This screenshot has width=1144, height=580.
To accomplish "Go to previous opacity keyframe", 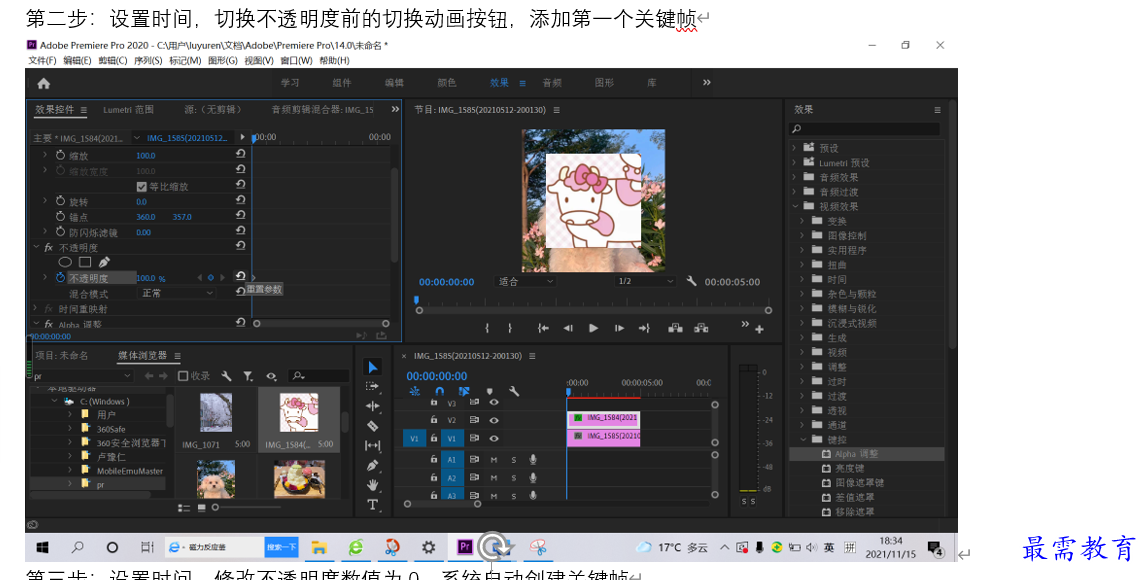I will point(200,278).
